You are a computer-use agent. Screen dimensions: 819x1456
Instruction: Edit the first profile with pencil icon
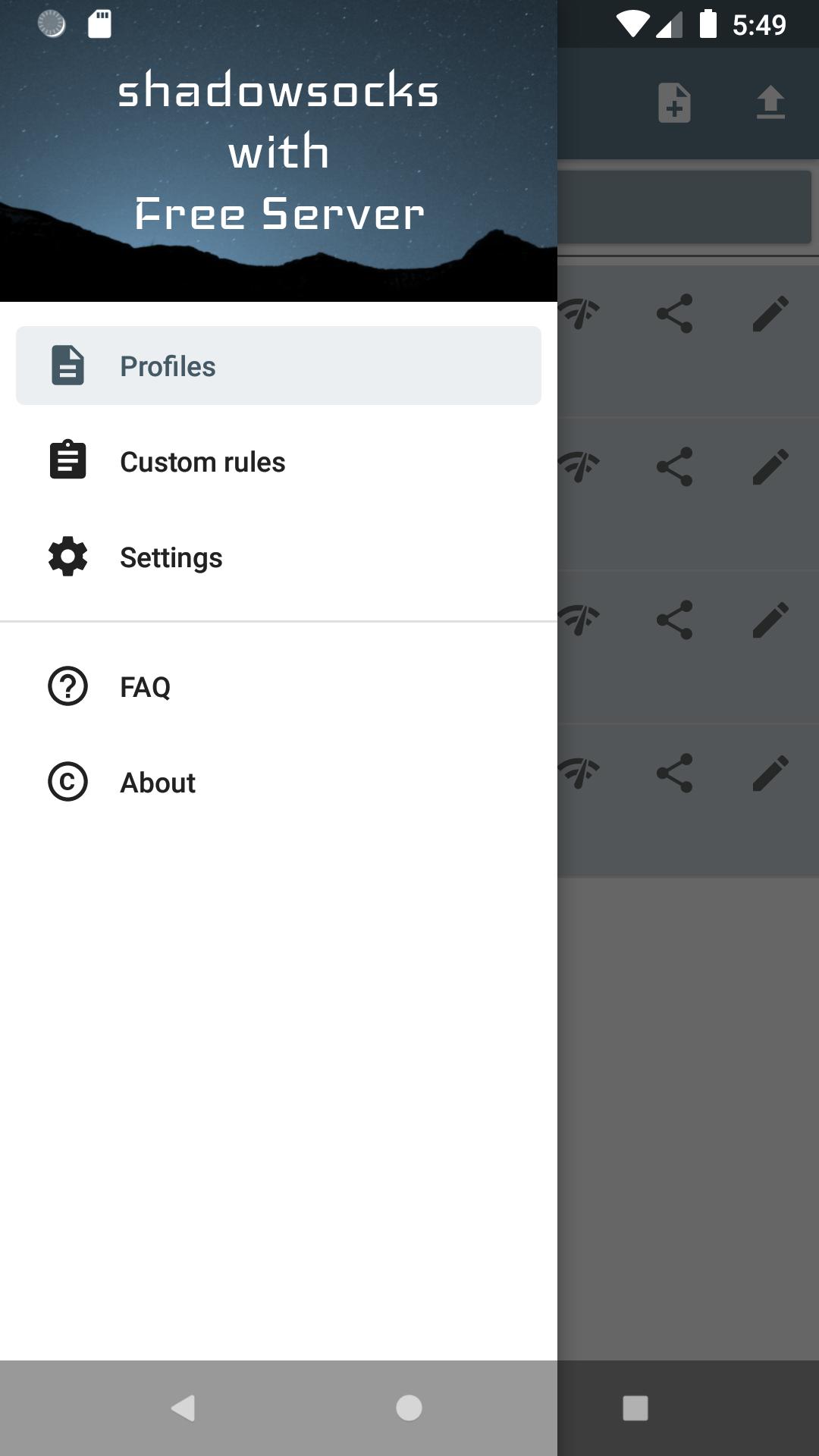[770, 313]
